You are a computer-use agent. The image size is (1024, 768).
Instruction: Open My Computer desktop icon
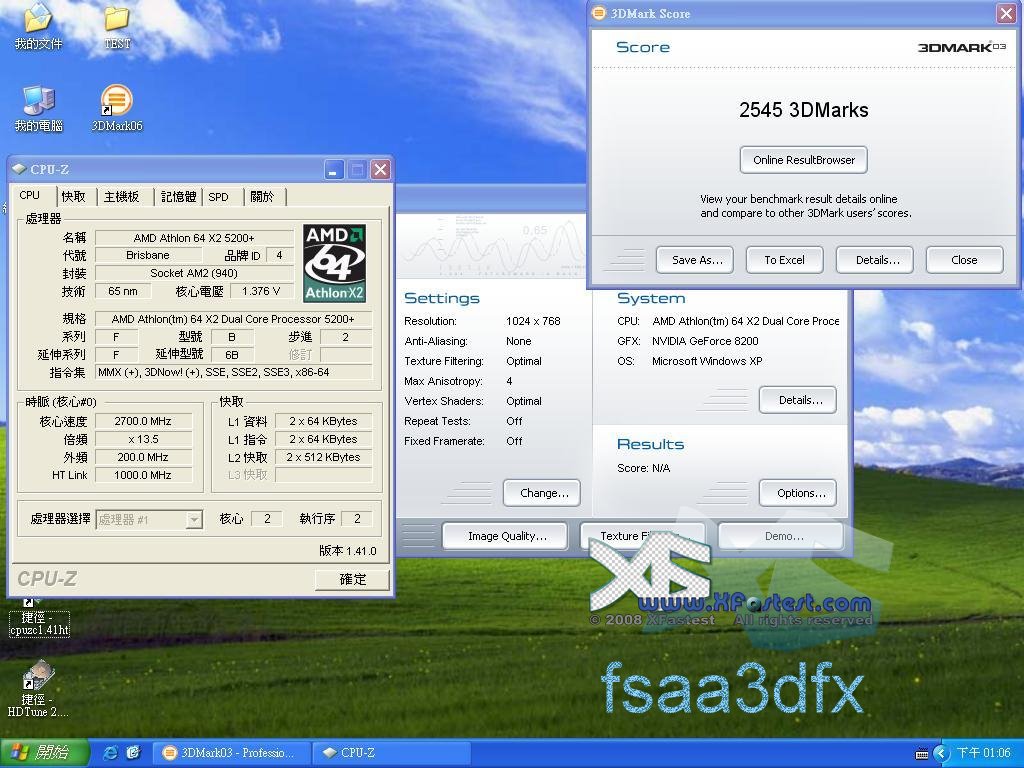38,102
